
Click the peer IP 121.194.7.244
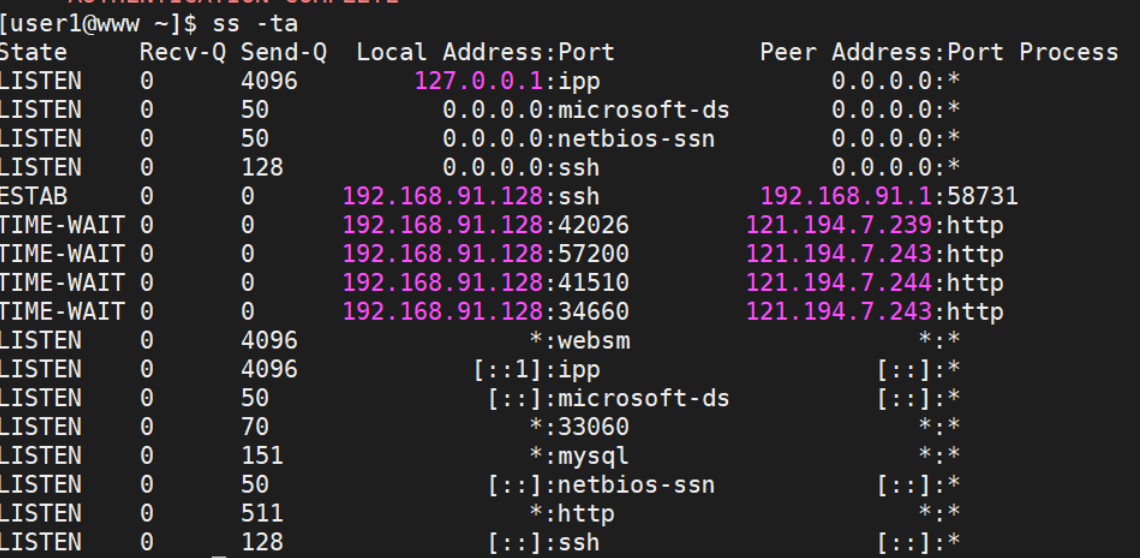(x=838, y=283)
